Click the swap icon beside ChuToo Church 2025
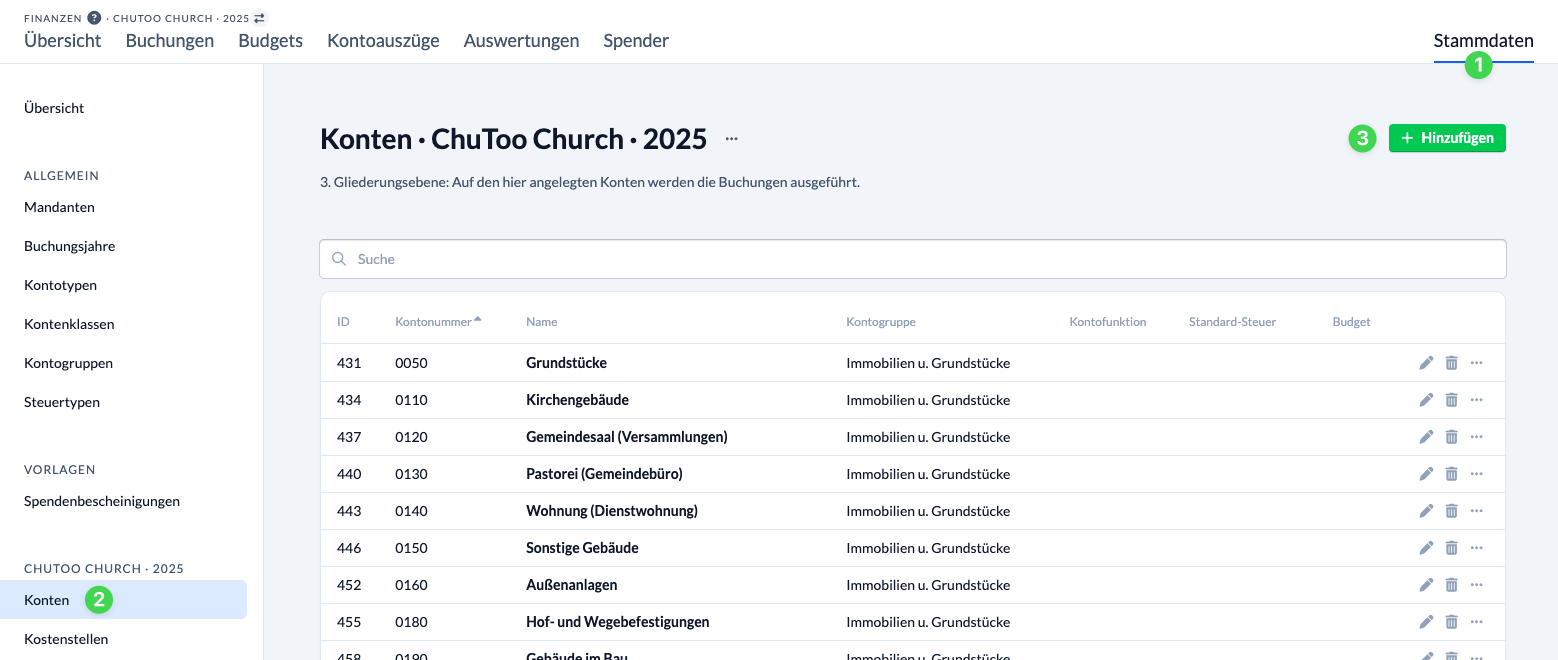Image resolution: width=1558 pixels, height=660 pixels. pos(260,18)
